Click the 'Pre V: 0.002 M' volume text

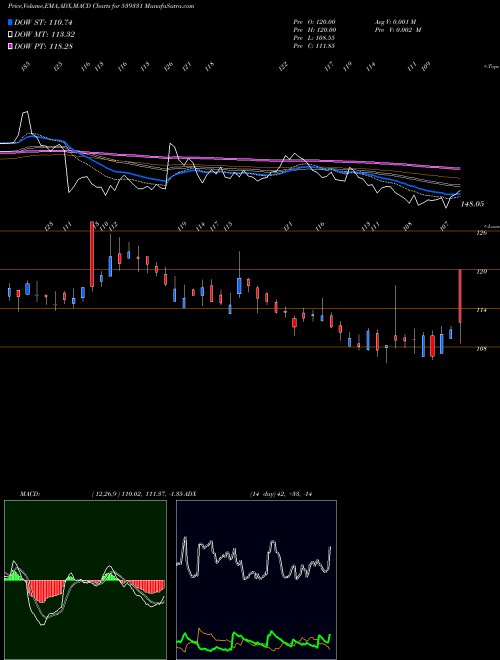tap(398, 30)
